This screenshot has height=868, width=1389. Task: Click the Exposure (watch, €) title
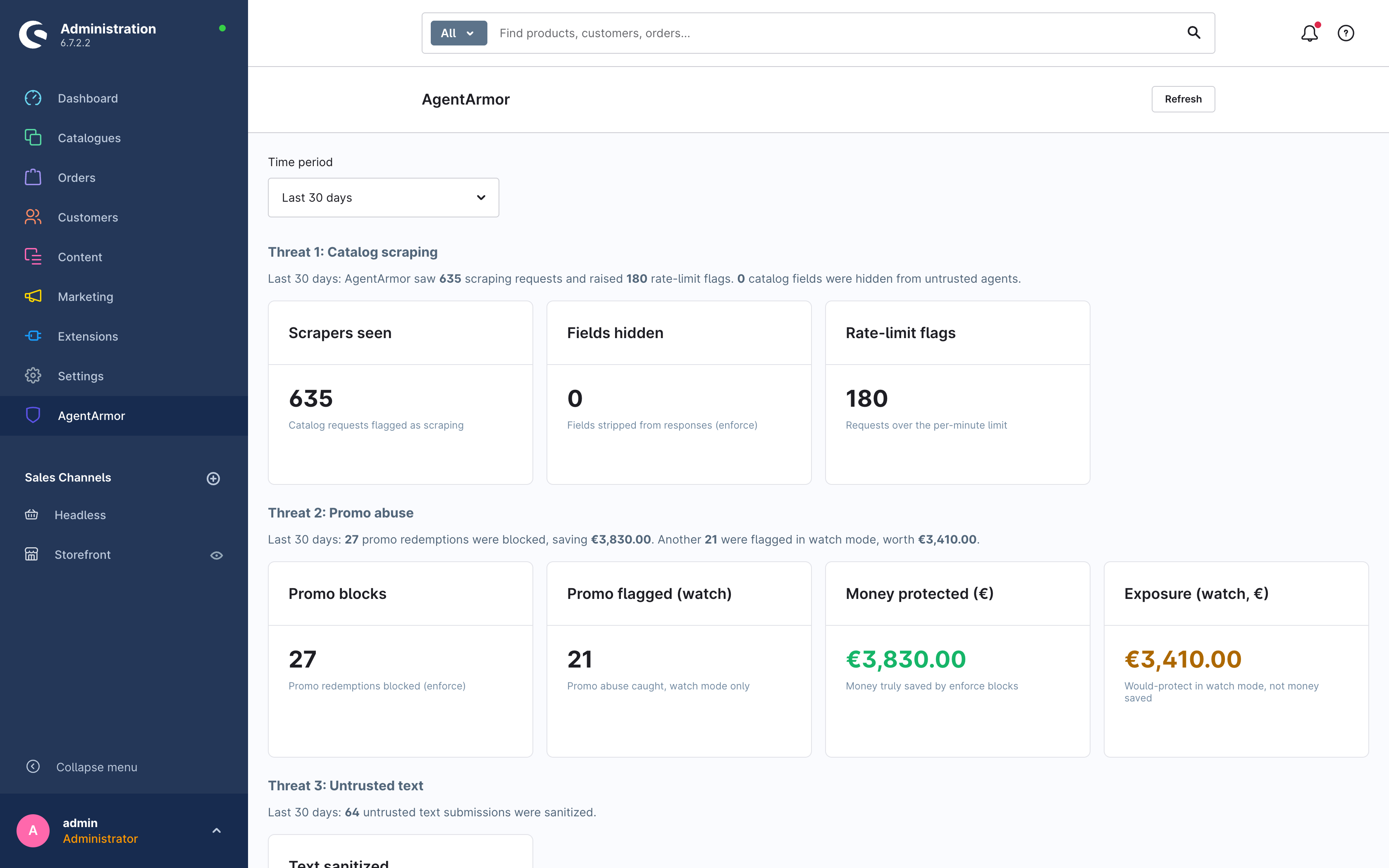(x=1196, y=594)
